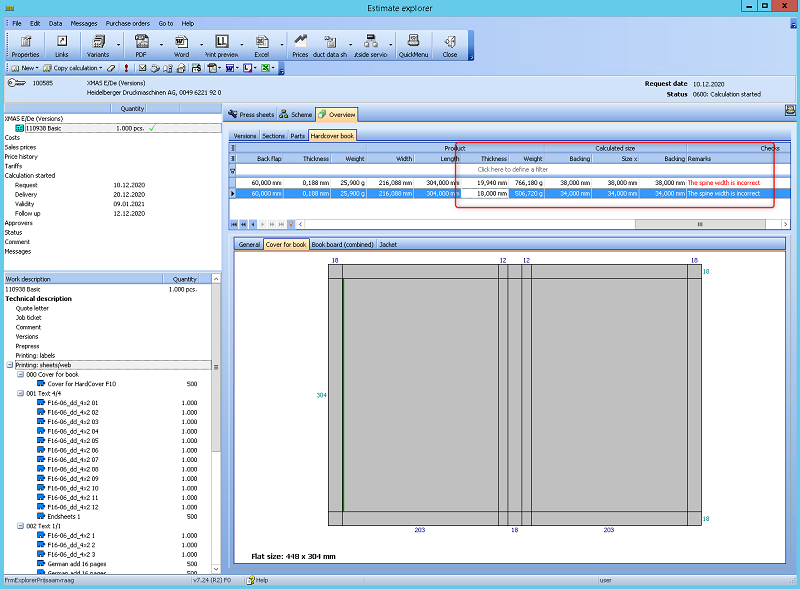
Task: Click the Close door icon in the toolbar
Action: click(x=449, y=45)
